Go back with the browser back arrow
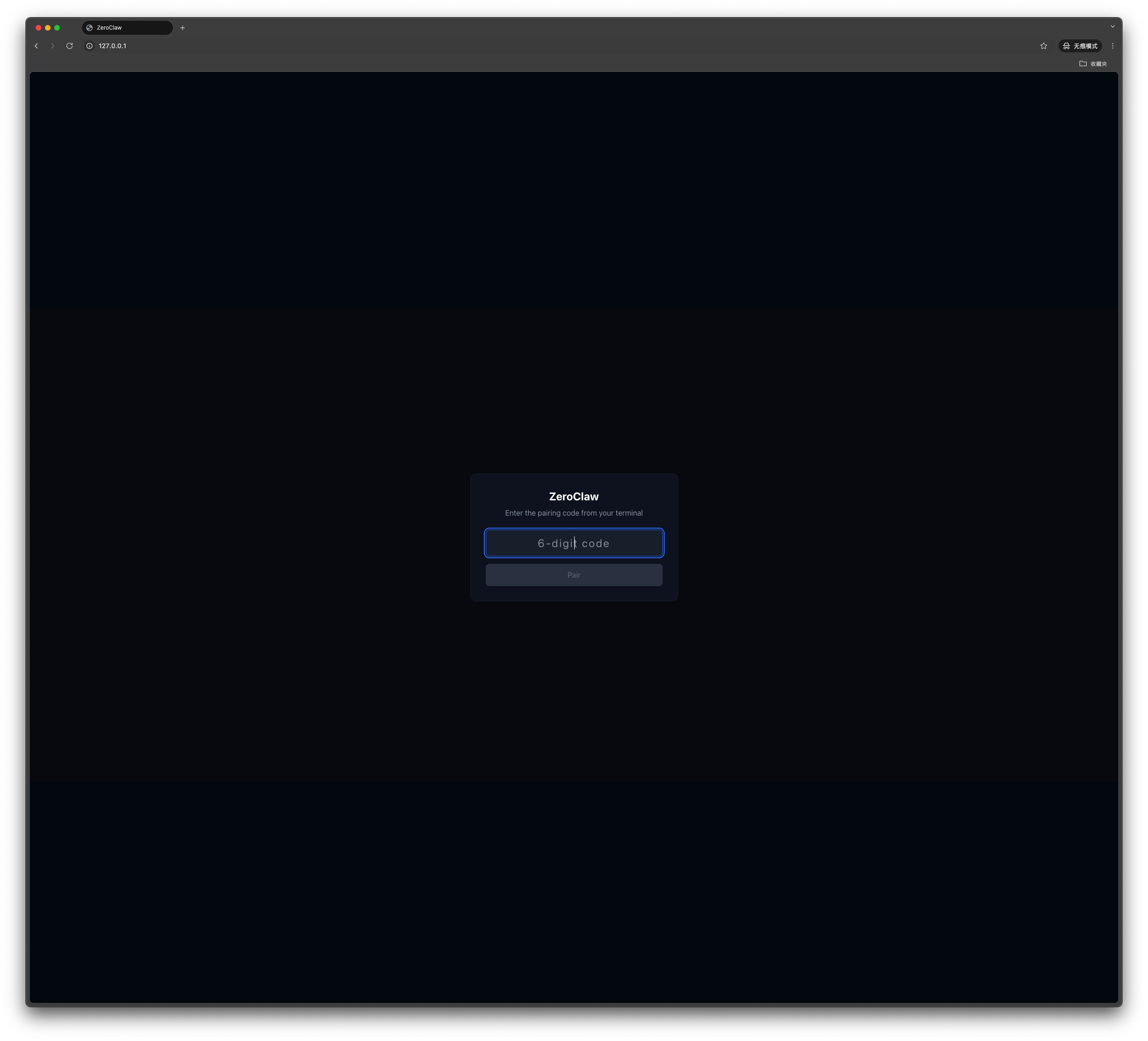Image resolution: width=1148 pixels, height=1041 pixels. tap(37, 46)
